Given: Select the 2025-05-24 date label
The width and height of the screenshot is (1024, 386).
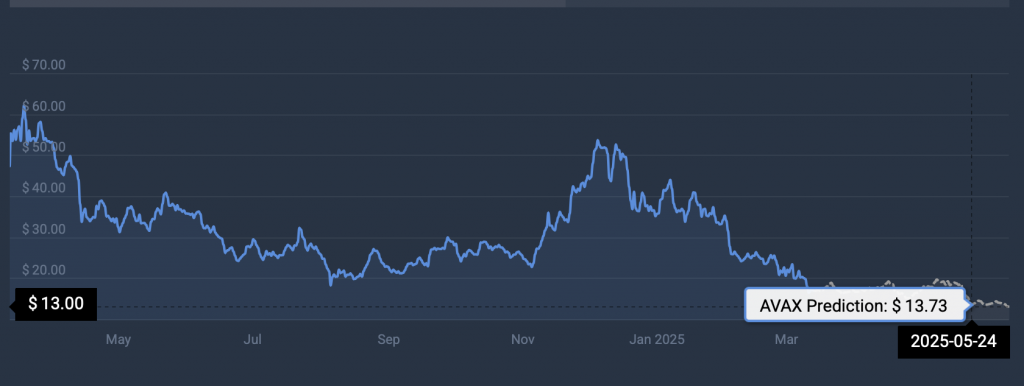Looking at the screenshot, I should coord(953,342).
